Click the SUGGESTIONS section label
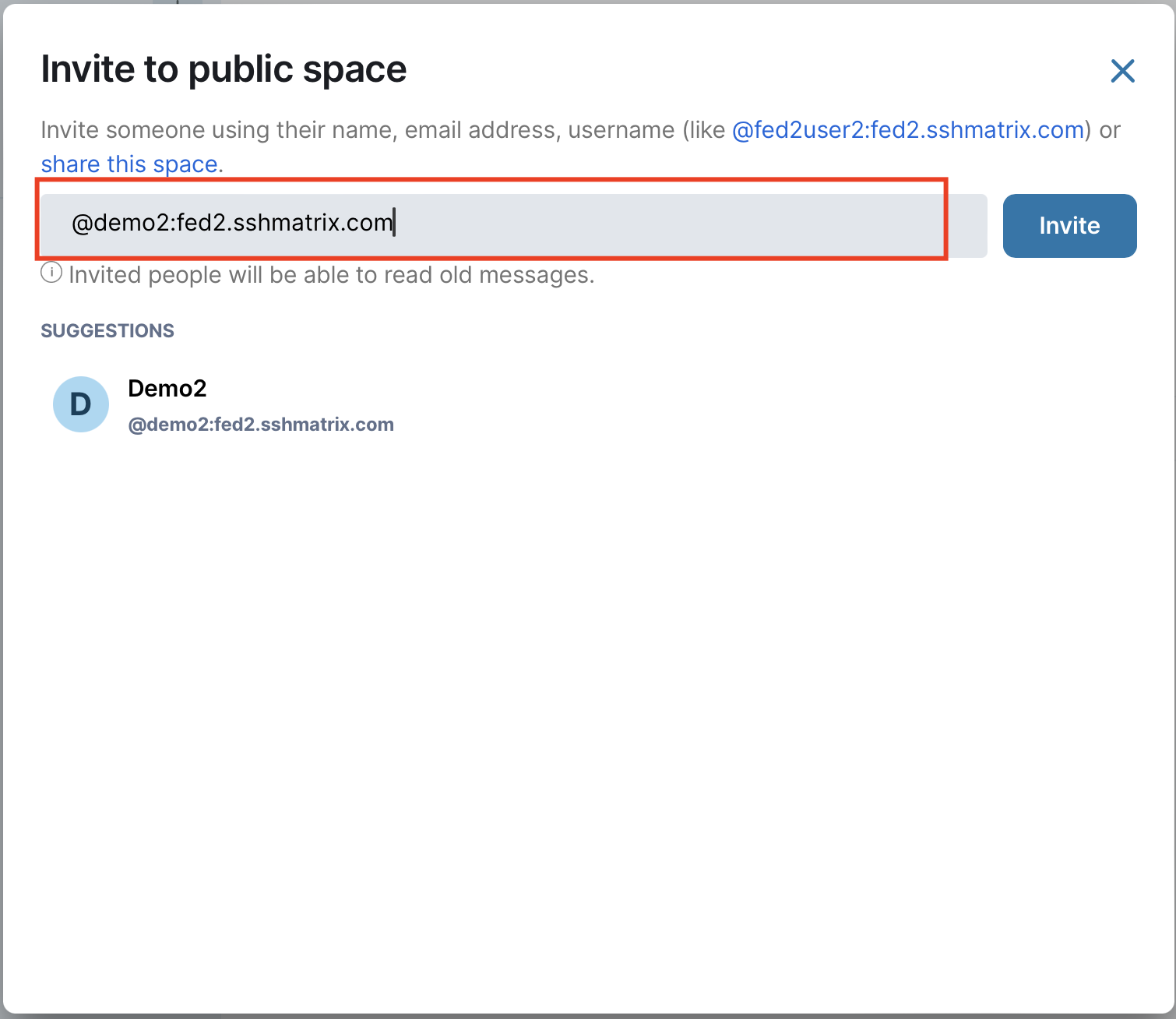Viewport: 1176px width, 1019px height. [107, 331]
